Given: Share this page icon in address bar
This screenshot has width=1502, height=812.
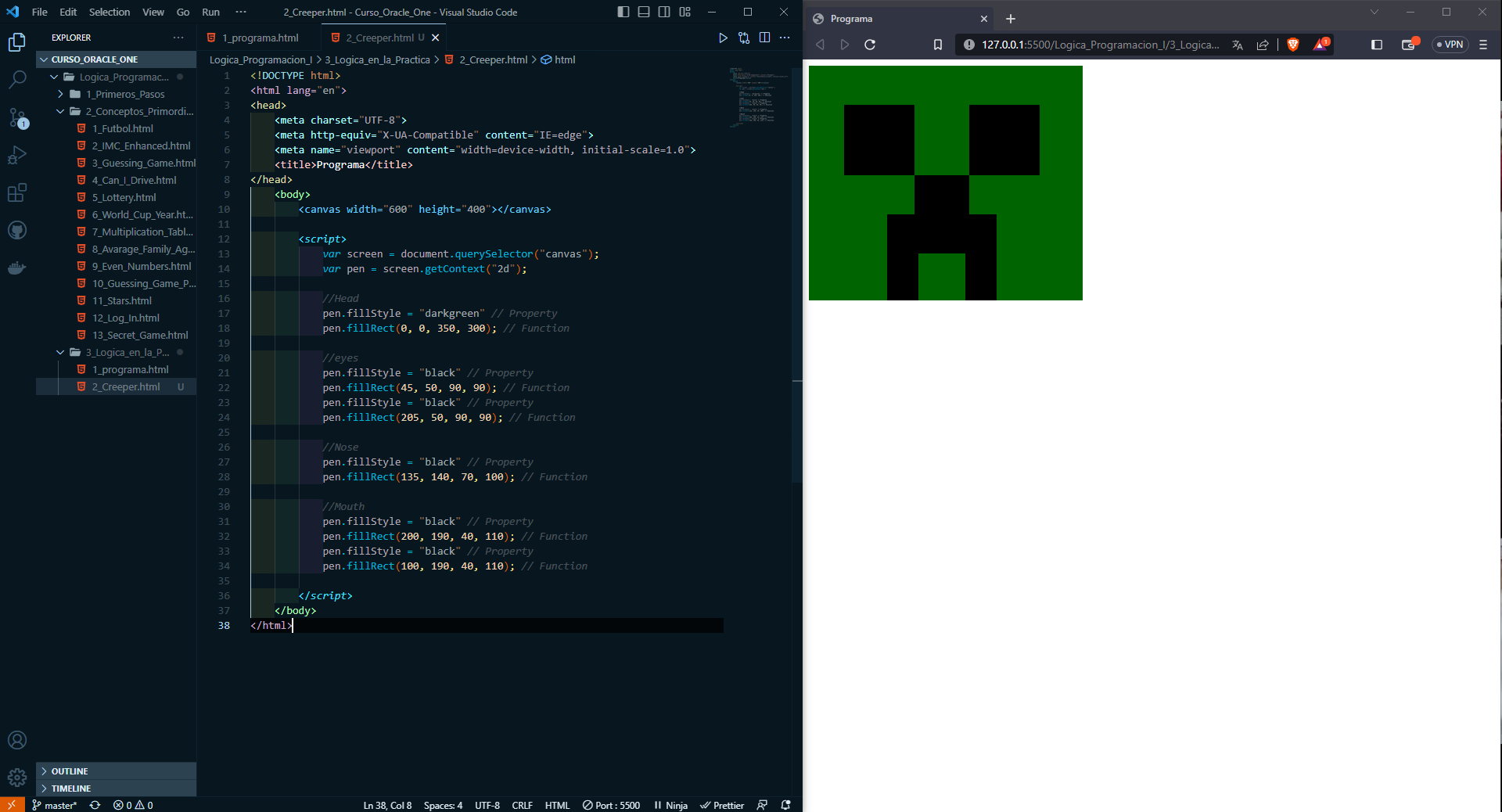Looking at the screenshot, I should click(1263, 45).
